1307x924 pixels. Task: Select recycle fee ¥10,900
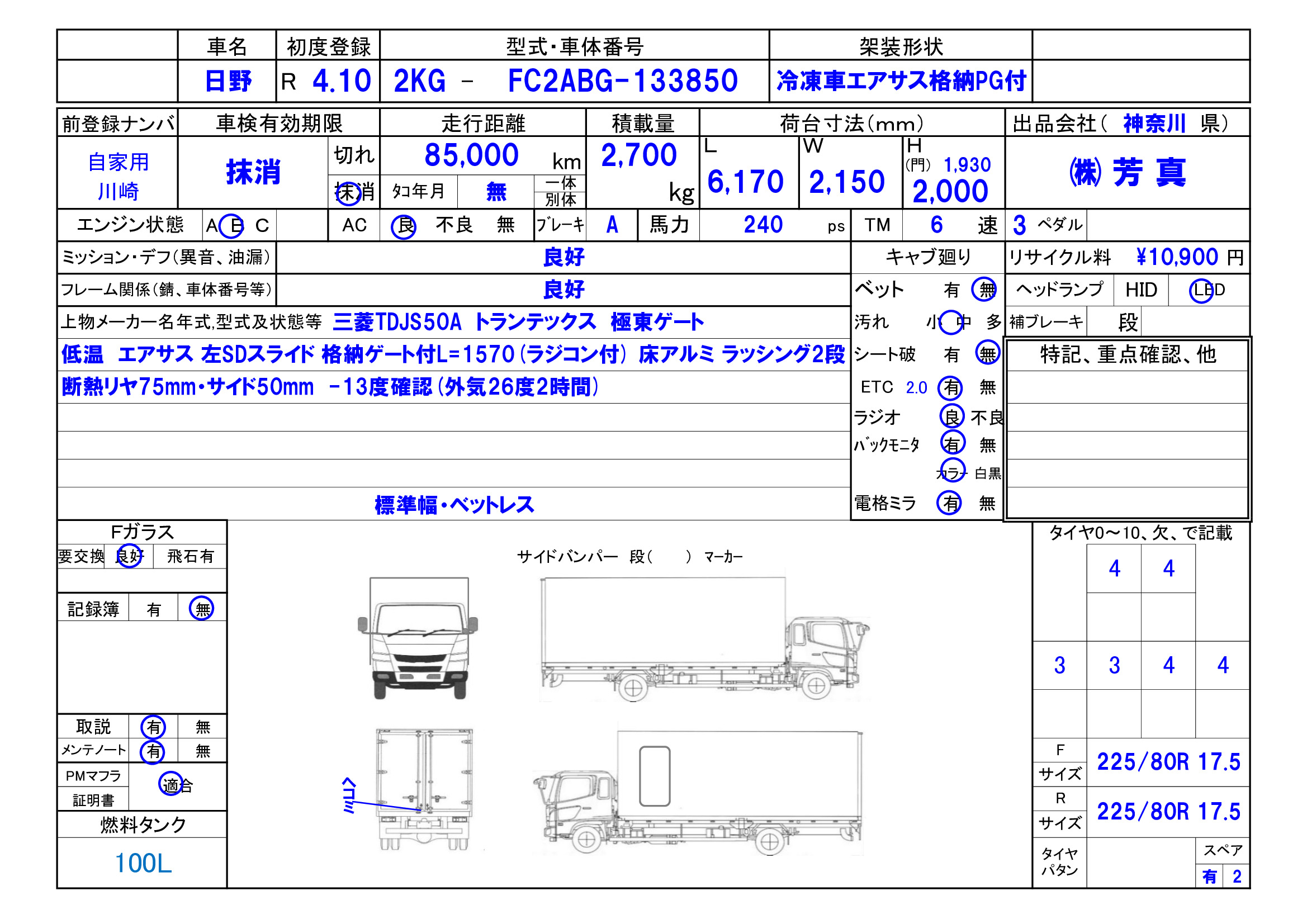(x=1177, y=257)
